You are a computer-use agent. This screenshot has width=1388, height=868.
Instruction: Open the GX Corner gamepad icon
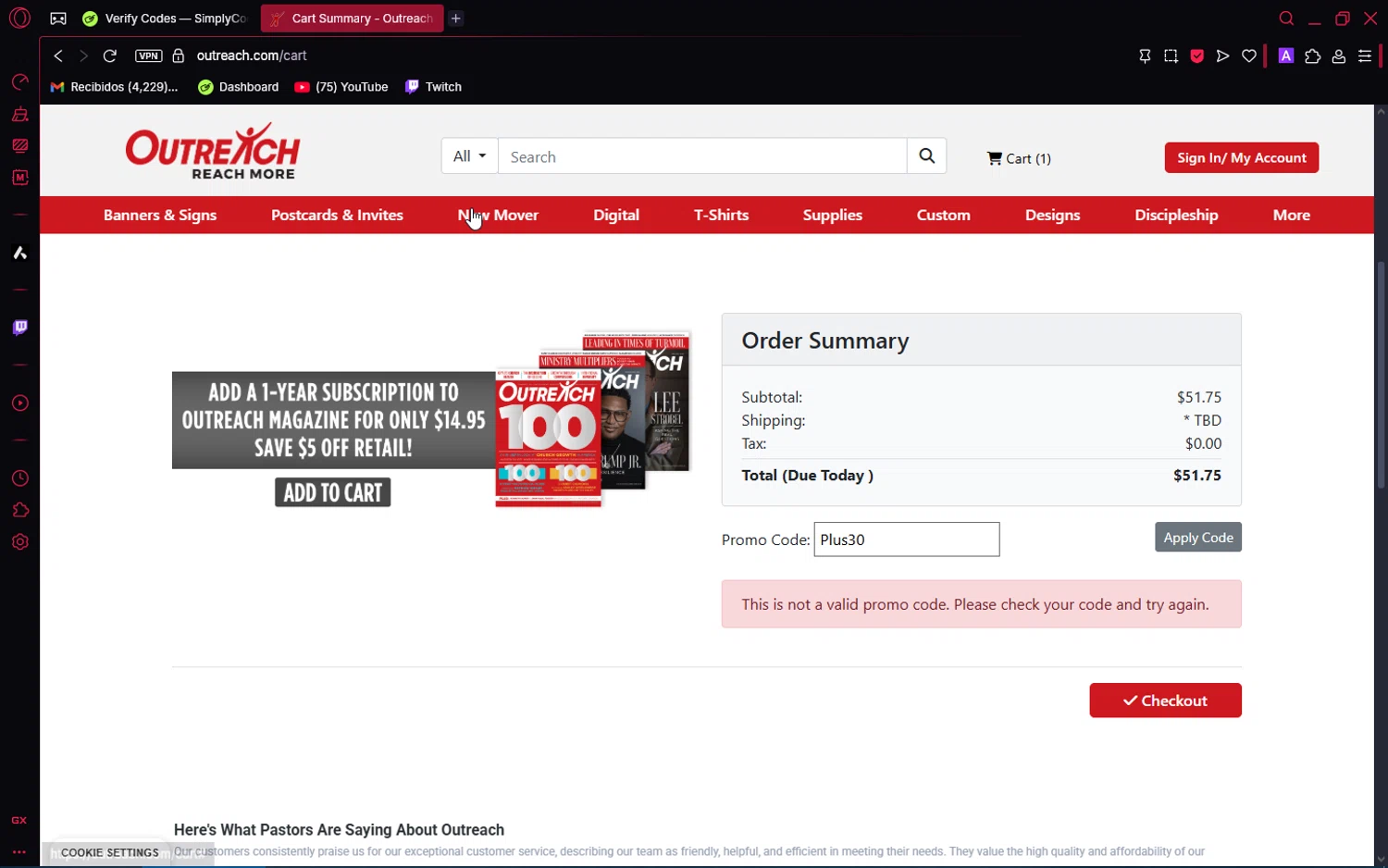(x=58, y=19)
